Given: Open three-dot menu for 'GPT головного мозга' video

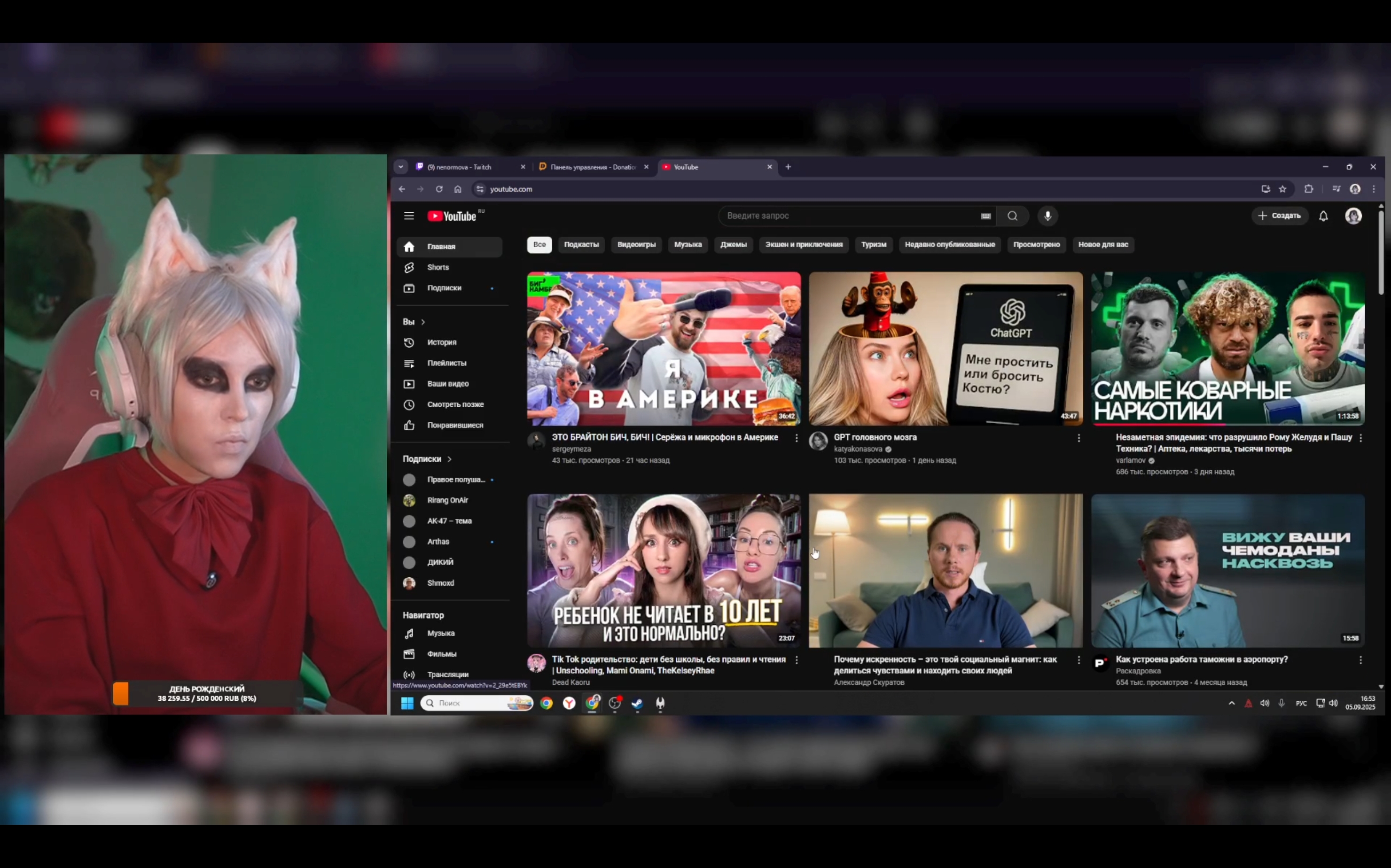Looking at the screenshot, I should (x=1078, y=438).
